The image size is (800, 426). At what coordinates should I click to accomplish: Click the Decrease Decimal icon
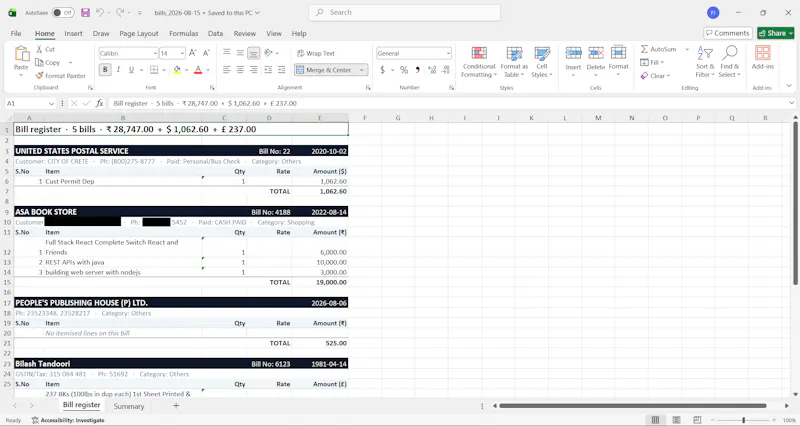point(446,70)
